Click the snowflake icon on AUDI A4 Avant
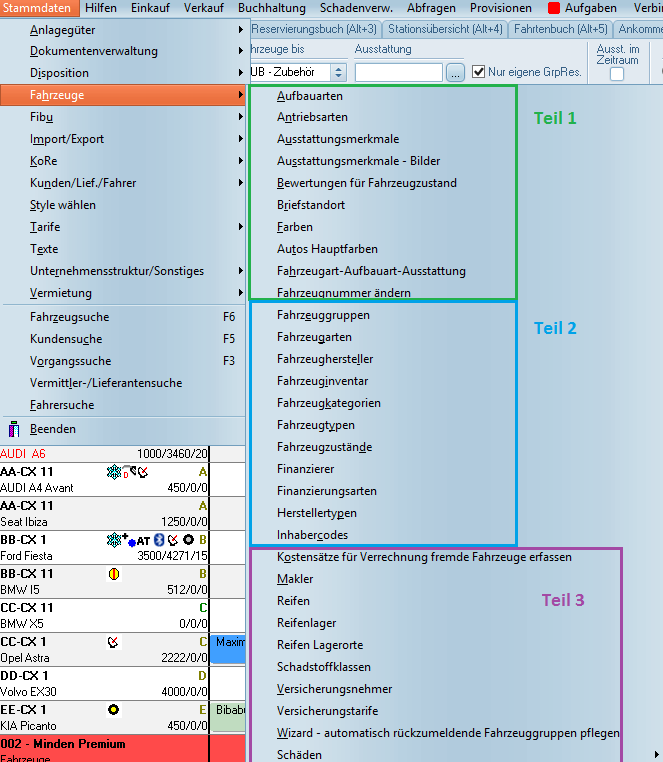The width and height of the screenshot is (663, 762). [112, 472]
